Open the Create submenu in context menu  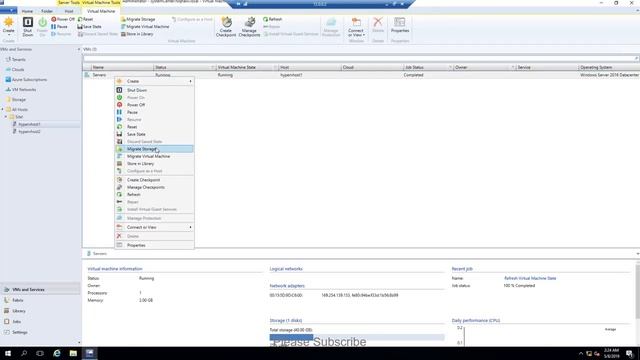coord(154,81)
